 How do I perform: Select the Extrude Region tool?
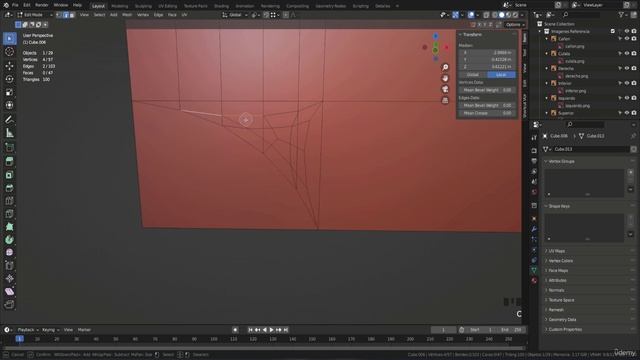pos(9,161)
